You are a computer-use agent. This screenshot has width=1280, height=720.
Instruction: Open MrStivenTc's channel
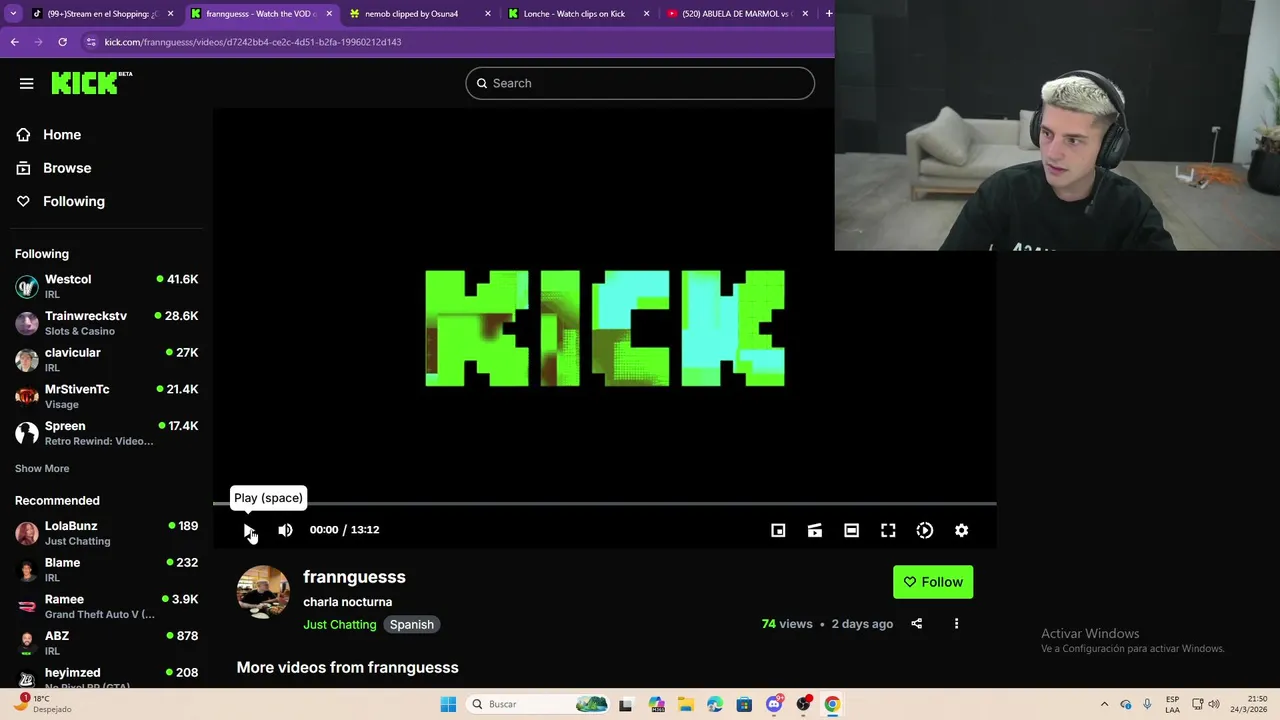tap(107, 396)
